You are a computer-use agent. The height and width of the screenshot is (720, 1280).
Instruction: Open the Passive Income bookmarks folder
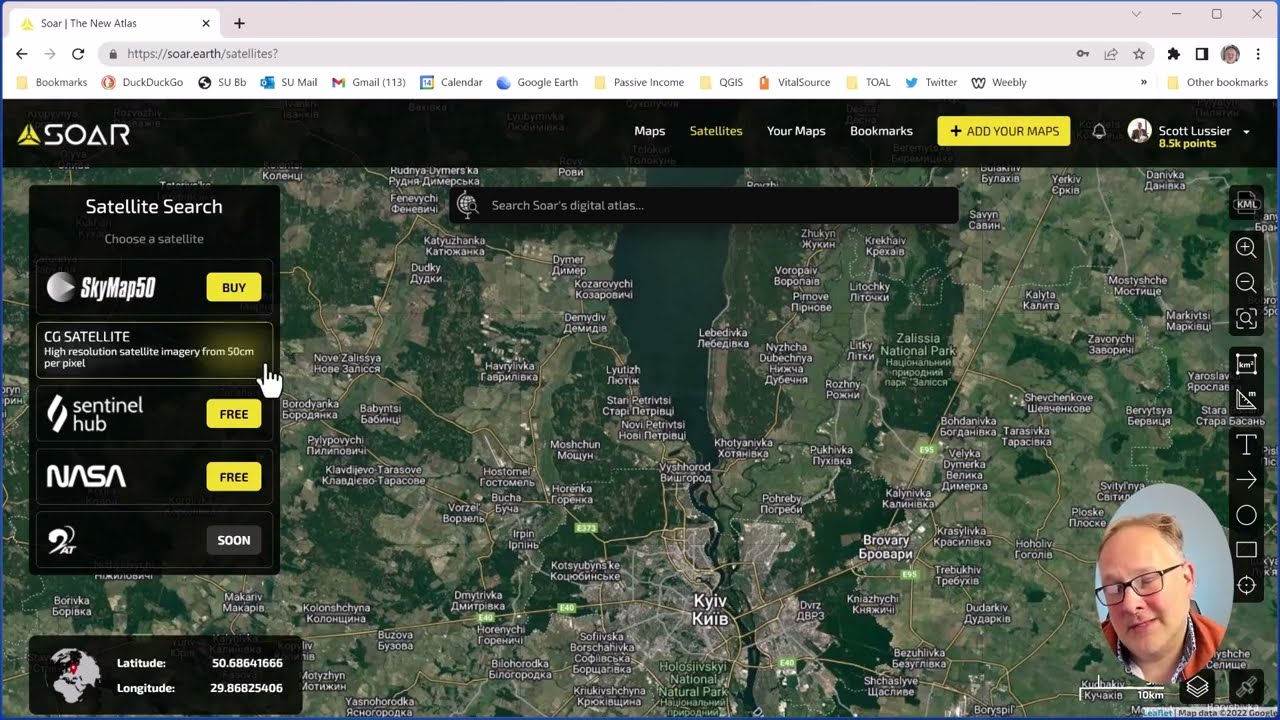639,82
